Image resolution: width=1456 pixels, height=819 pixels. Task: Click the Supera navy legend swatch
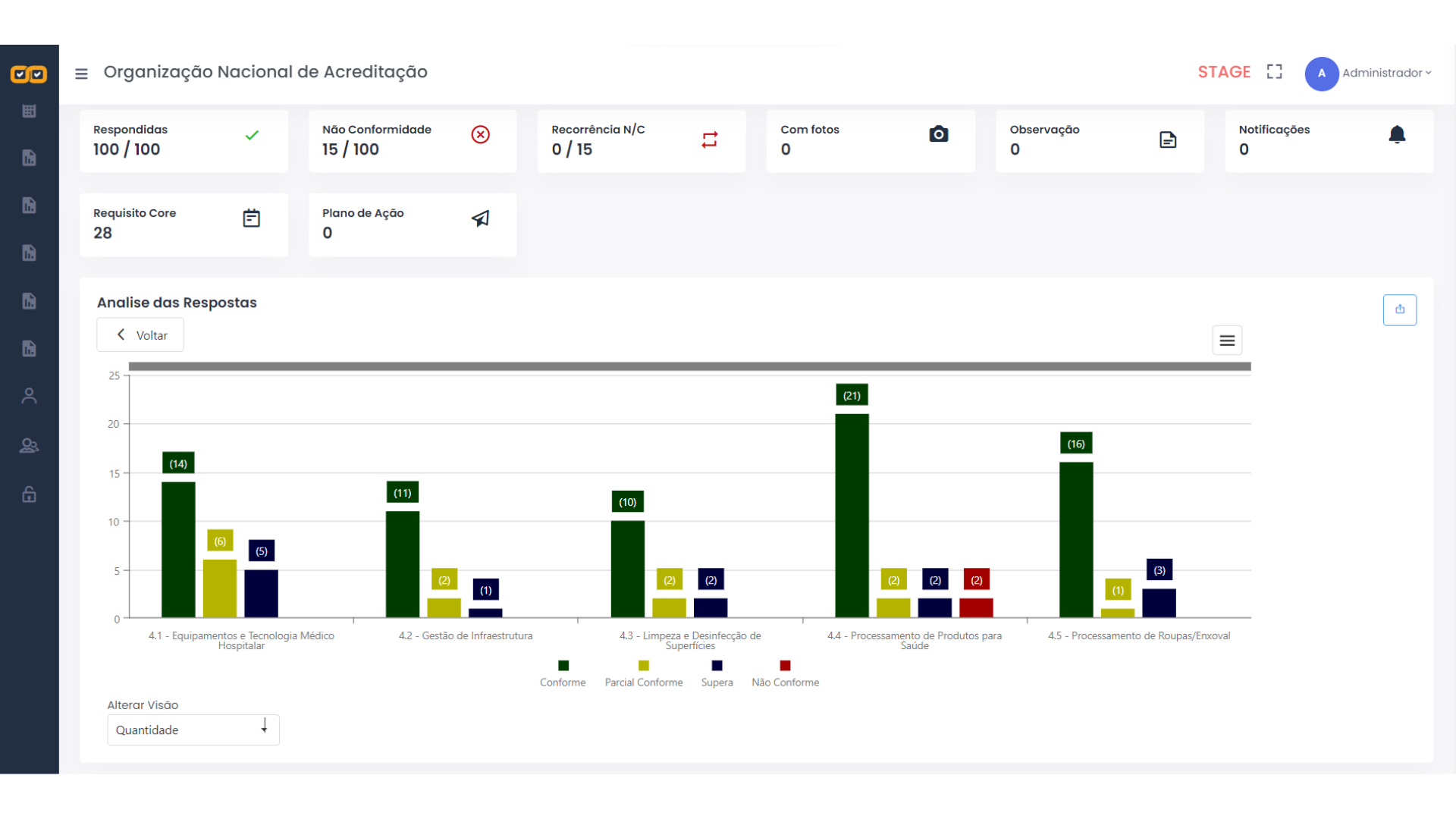pos(717,666)
